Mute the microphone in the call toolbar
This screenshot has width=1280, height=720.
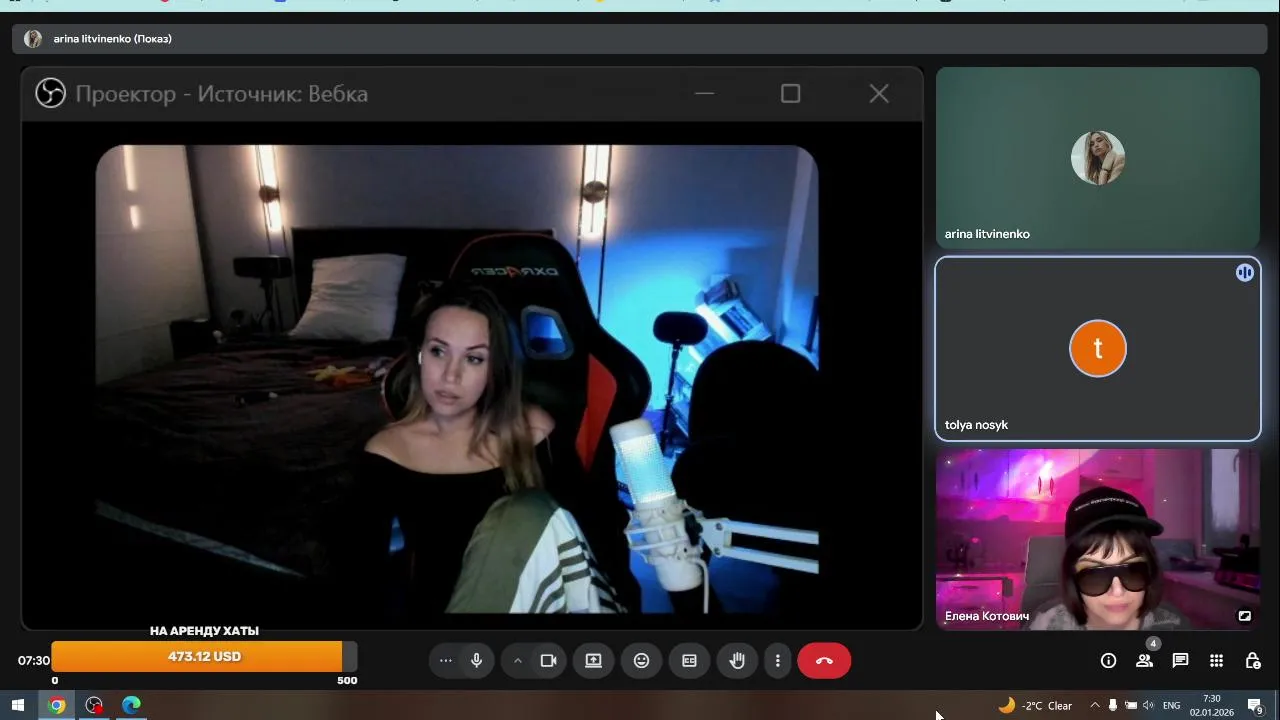[477, 661]
